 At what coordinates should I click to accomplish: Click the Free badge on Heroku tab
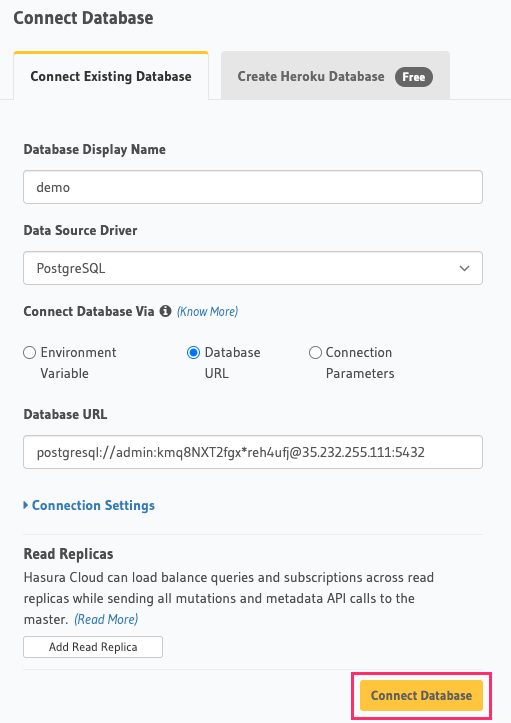click(x=414, y=77)
